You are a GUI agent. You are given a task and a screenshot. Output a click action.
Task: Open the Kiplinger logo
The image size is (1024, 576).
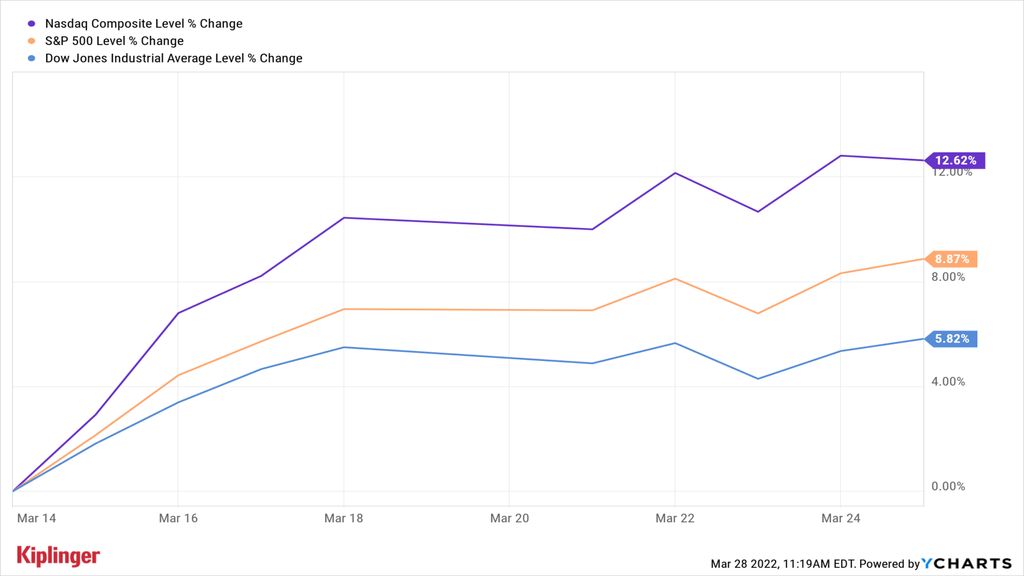[58, 556]
